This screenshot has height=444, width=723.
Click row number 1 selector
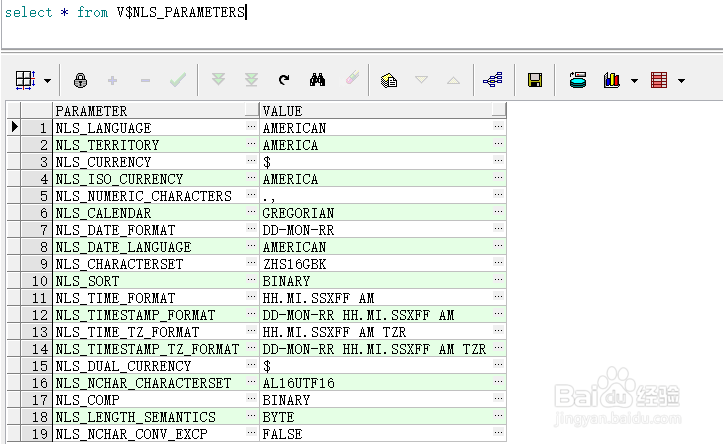coord(36,128)
